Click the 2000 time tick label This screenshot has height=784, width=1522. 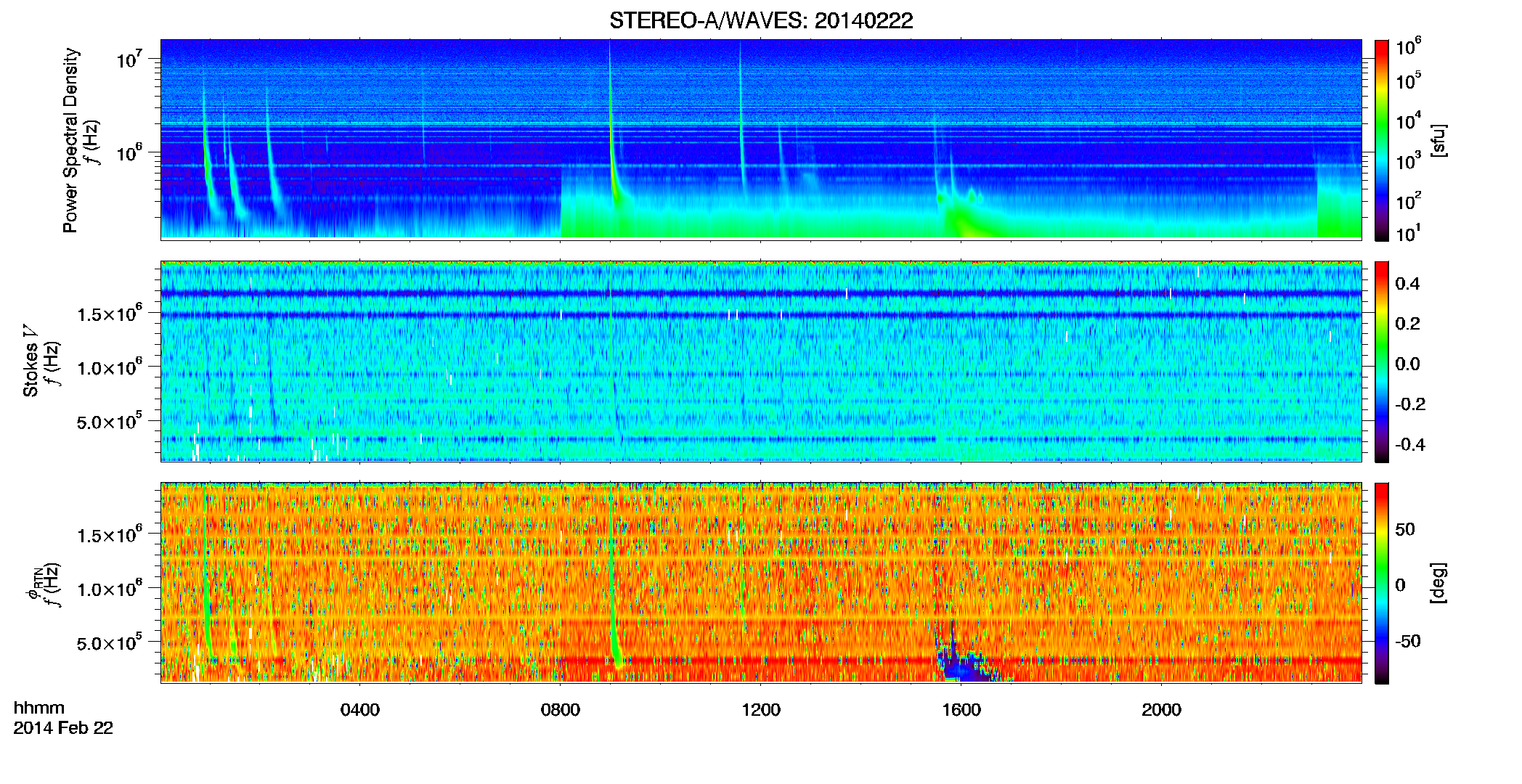pyautogui.click(x=1162, y=710)
